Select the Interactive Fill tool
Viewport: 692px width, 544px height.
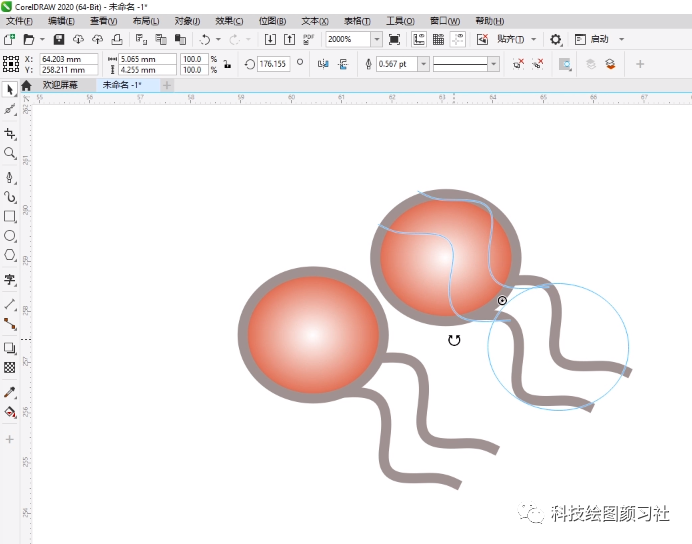pos(9,412)
